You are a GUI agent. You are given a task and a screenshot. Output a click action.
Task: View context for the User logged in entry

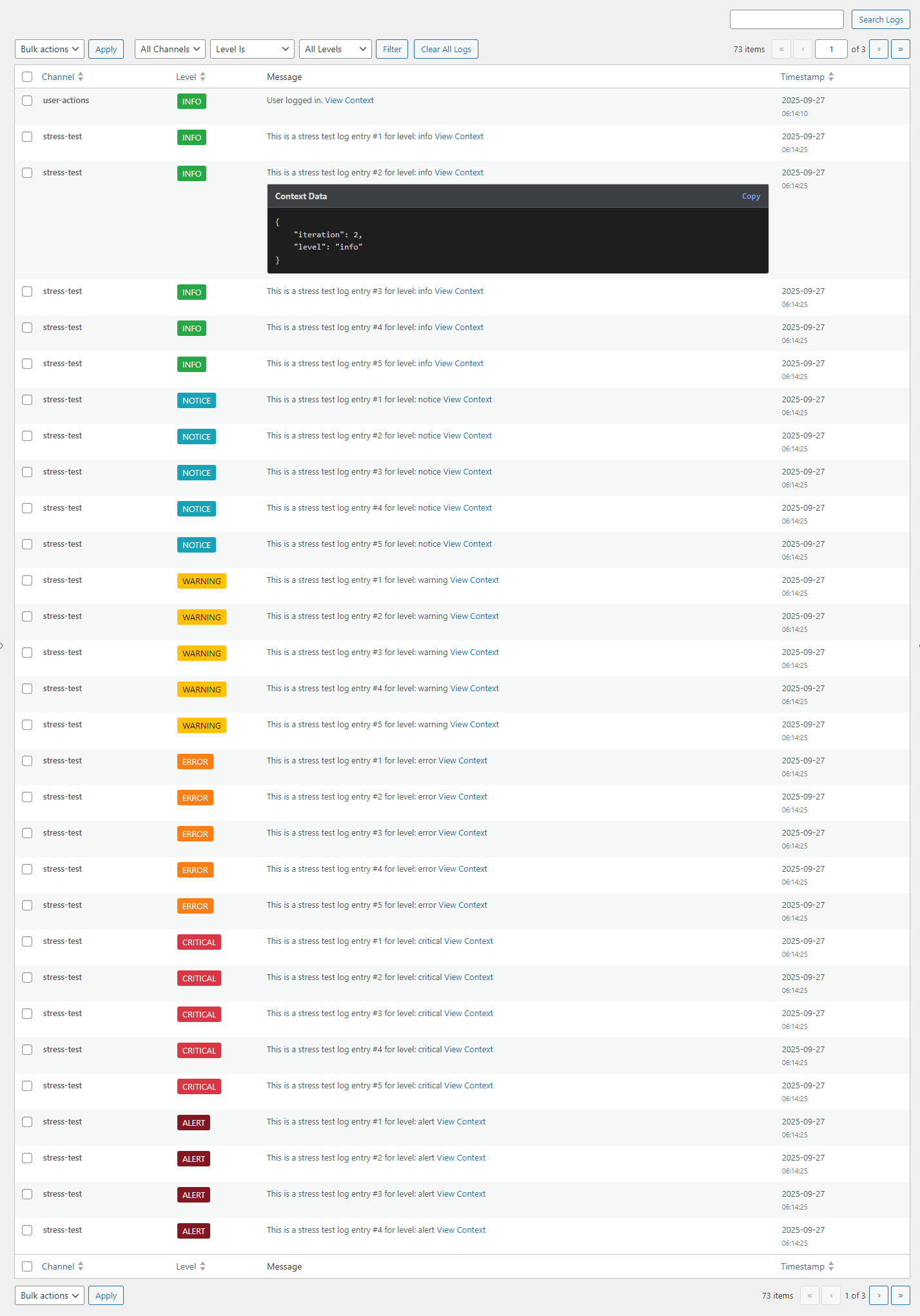(349, 101)
